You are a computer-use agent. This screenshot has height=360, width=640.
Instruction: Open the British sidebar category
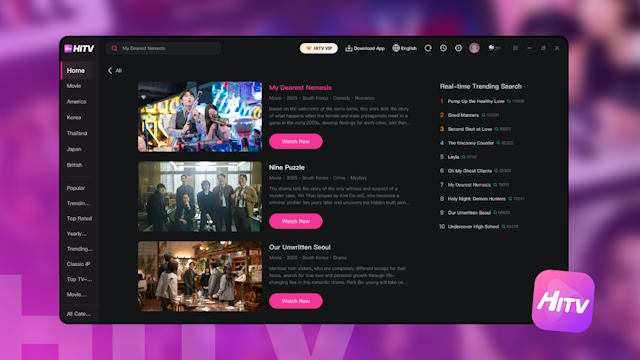point(74,165)
